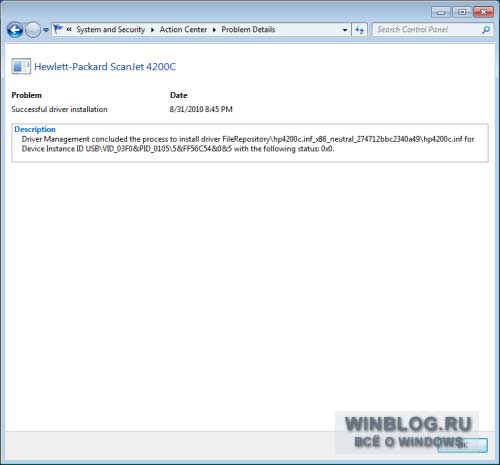Expand the hidden breadcrumb chevrons
500x465 pixels.
(x=69, y=29)
